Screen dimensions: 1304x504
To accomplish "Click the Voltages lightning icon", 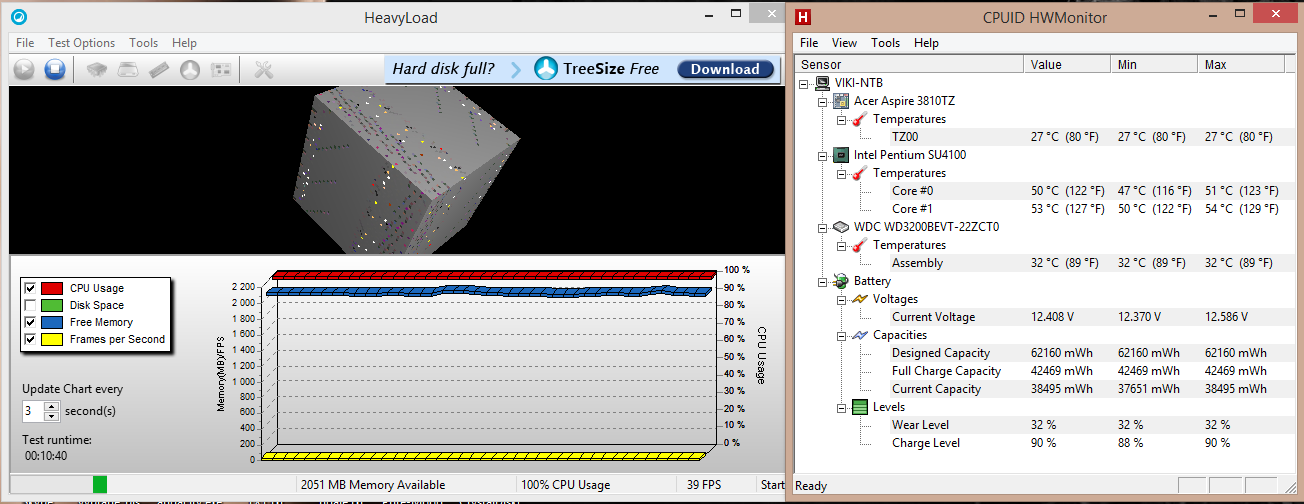I will (859, 299).
